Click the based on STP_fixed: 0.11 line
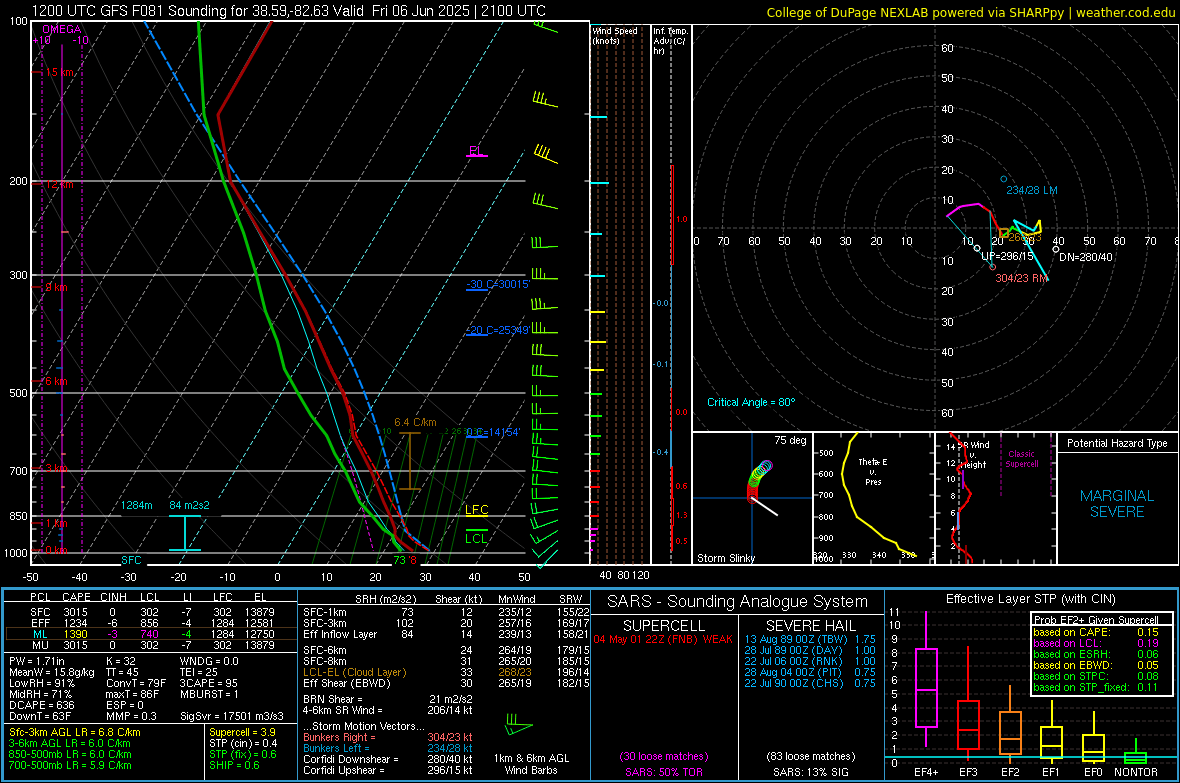The width and height of the screenshot is (1180, 783). tap(1096, 687)
